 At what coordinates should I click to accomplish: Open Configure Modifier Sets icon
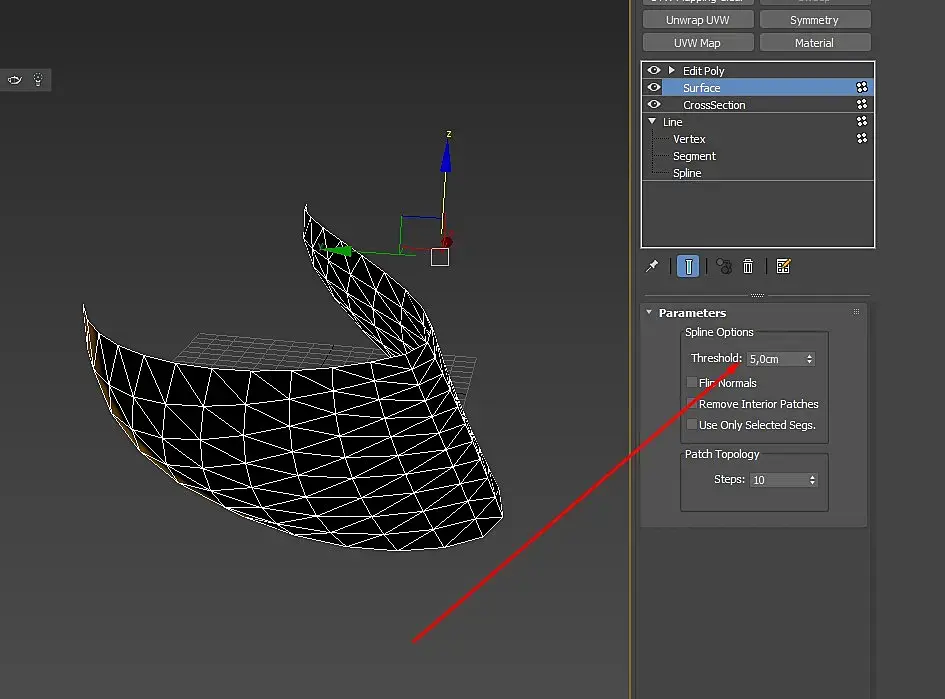783,266
